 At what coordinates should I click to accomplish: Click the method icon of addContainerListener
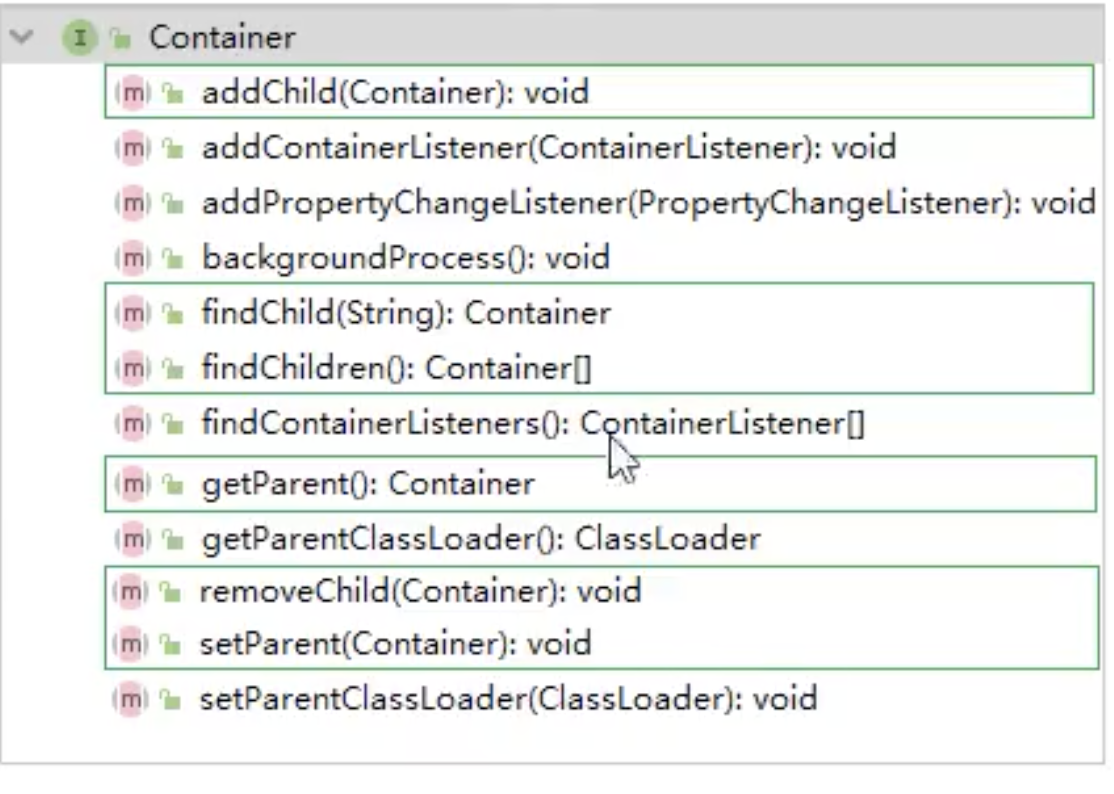tap(133, 148)
